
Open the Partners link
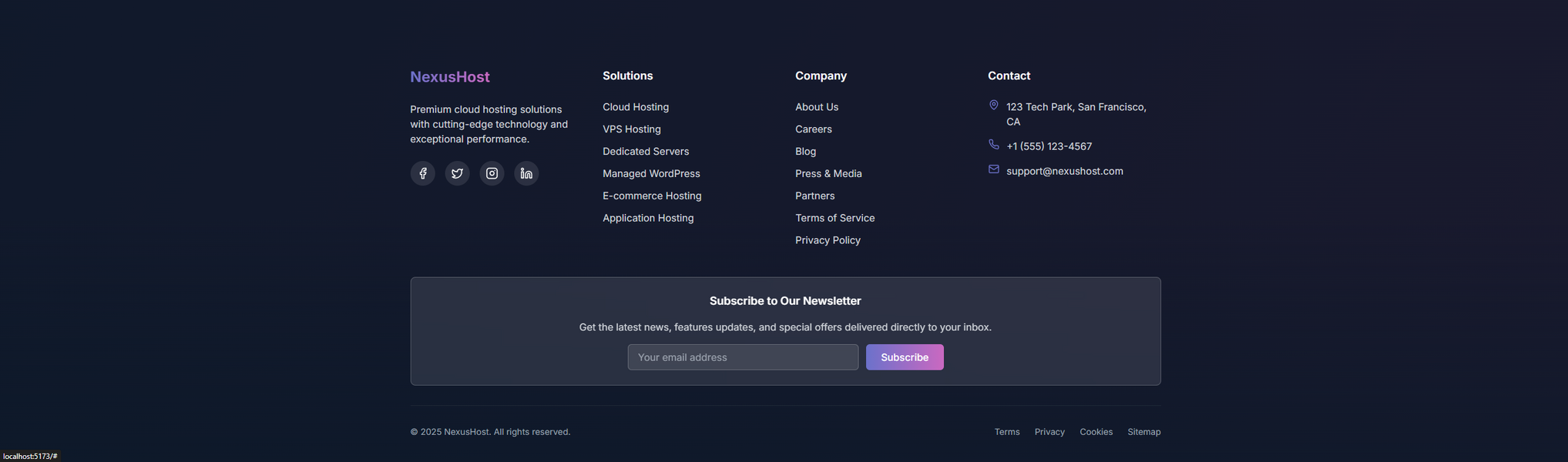814,196
